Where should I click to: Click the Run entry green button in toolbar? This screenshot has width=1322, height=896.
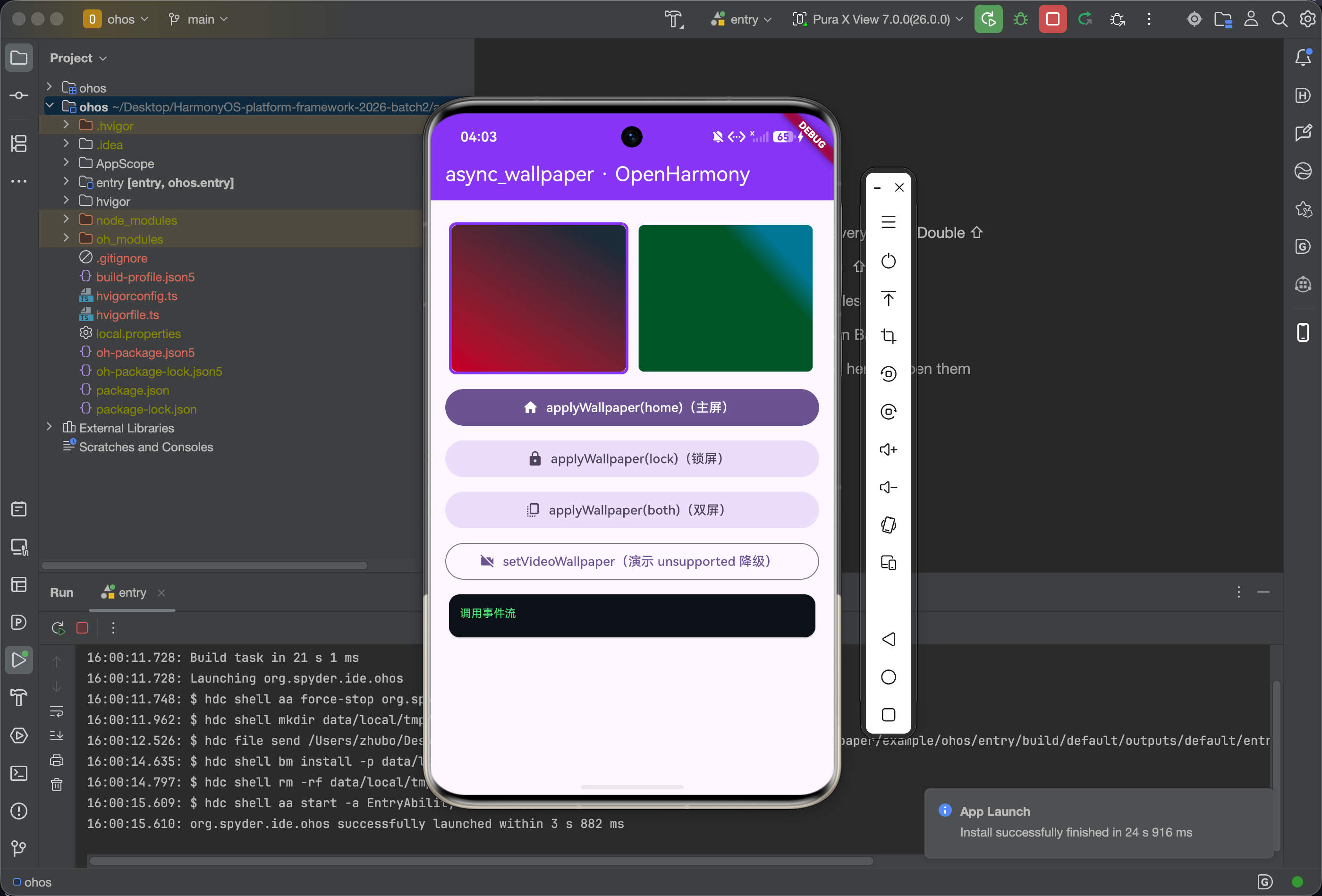click(989, 19)
